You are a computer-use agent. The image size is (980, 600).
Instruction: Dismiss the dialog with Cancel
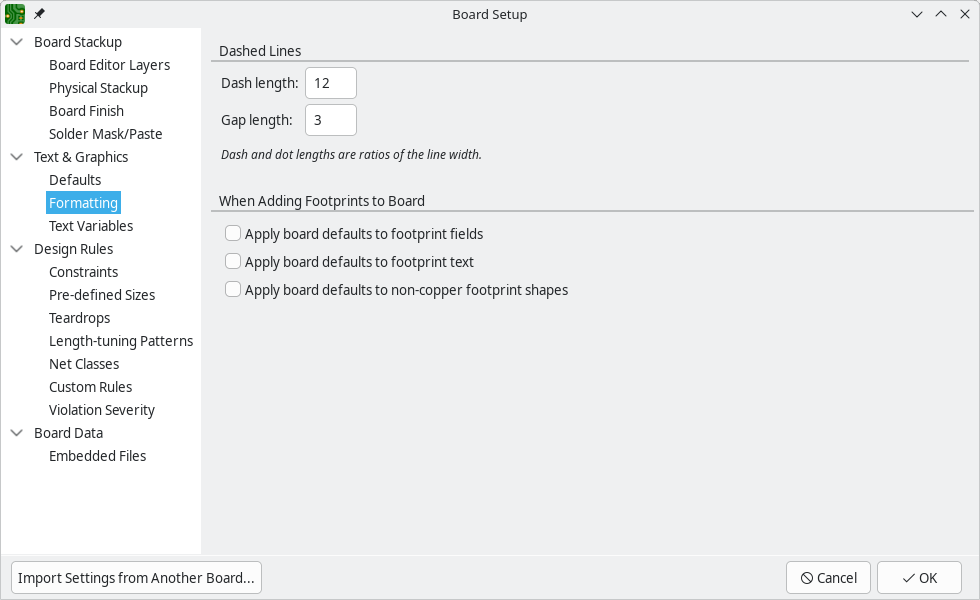pyautogui.click(x=828, y=577)
